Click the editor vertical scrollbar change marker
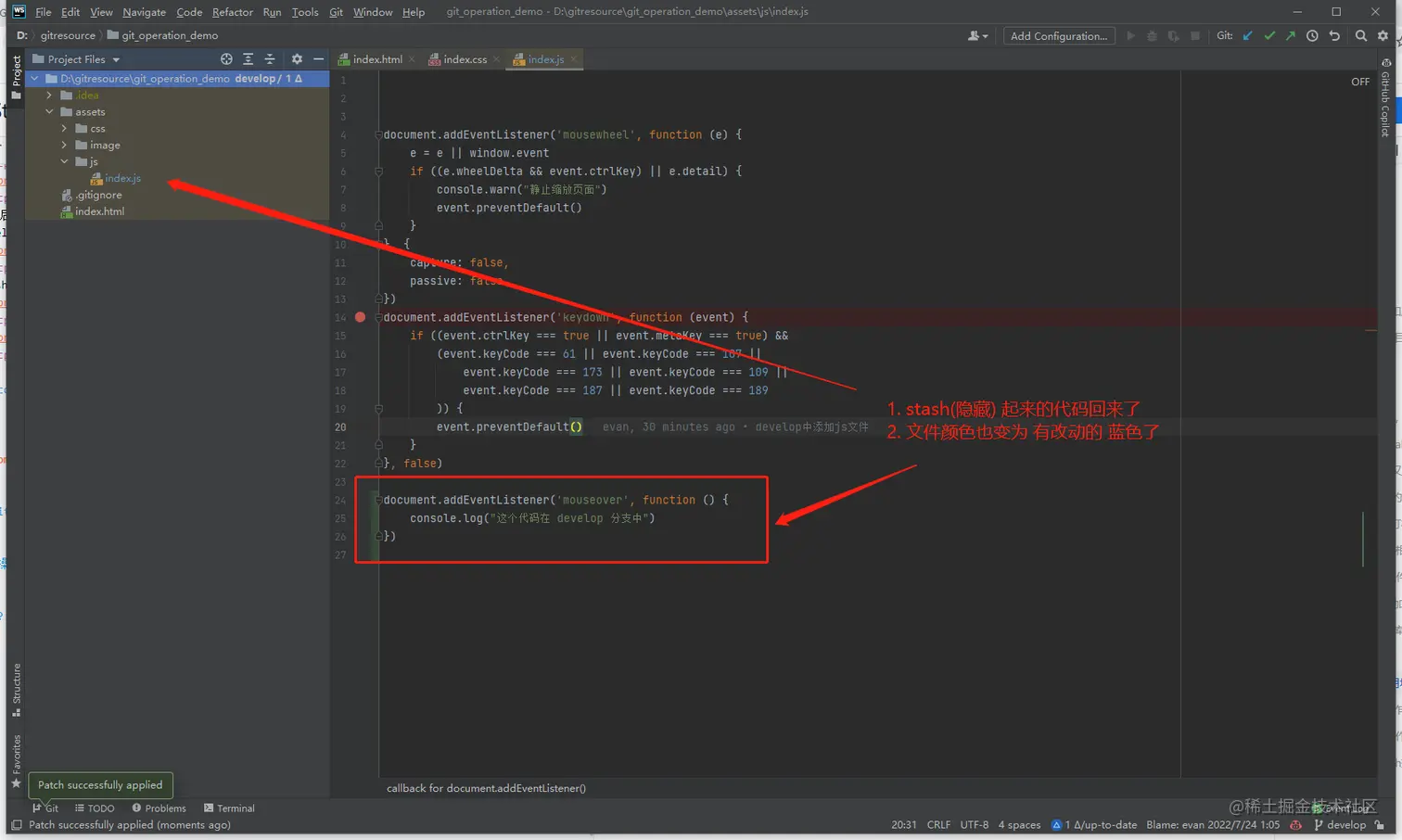Screen dimensions: 1402x840 tap(1363, 538)
